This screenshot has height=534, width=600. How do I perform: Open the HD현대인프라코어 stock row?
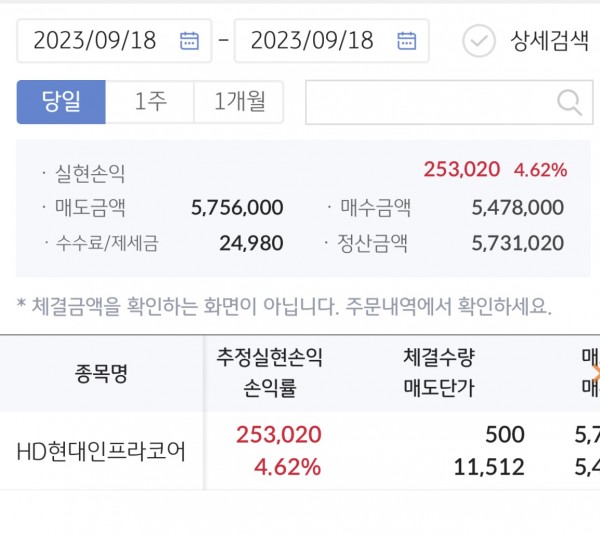(x=101, y=451)
